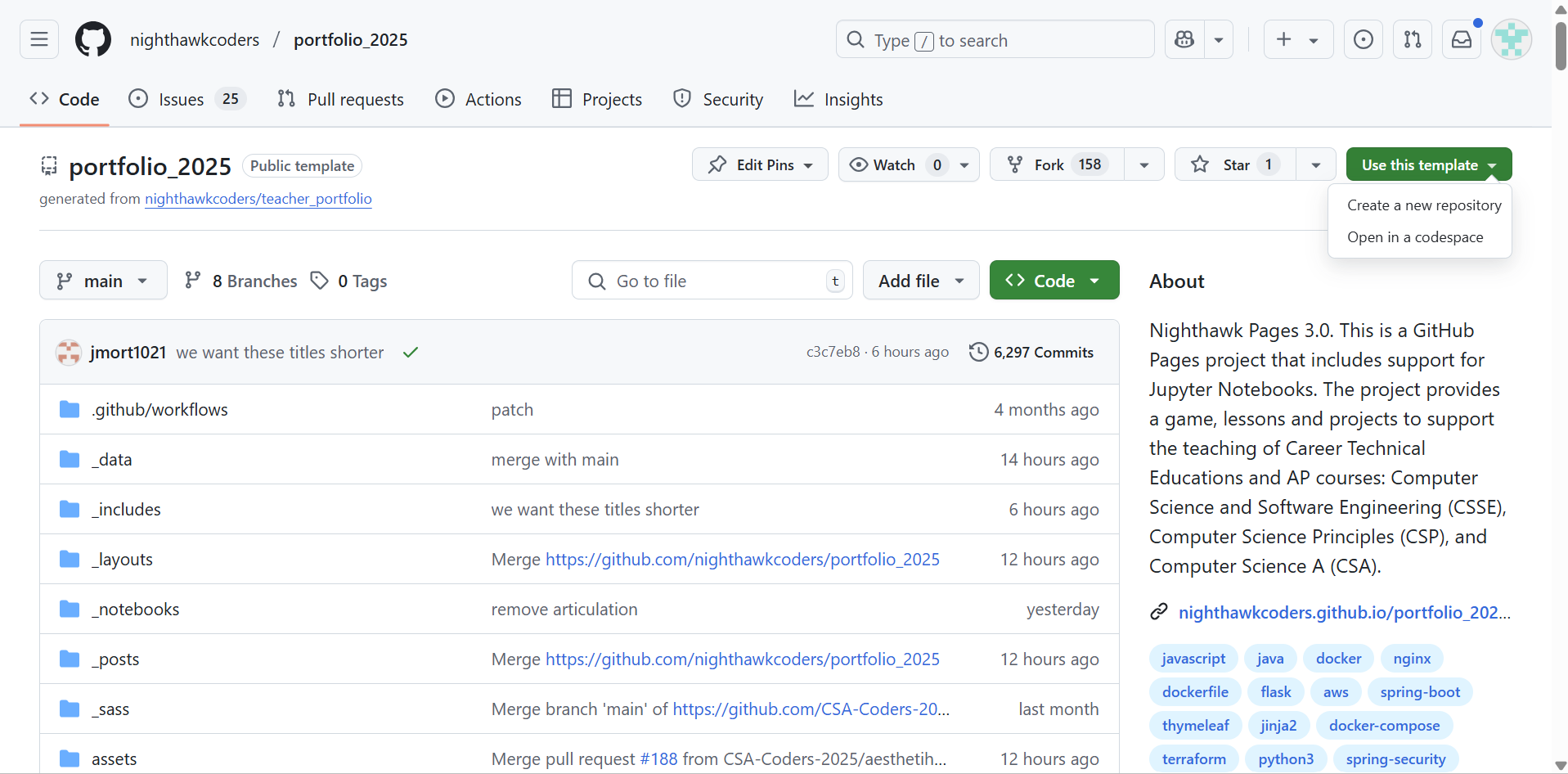The width and height of the screenshot is (1568, 774).
Task: Open pull requests icon in header
Action: [x=1413, y=39]
